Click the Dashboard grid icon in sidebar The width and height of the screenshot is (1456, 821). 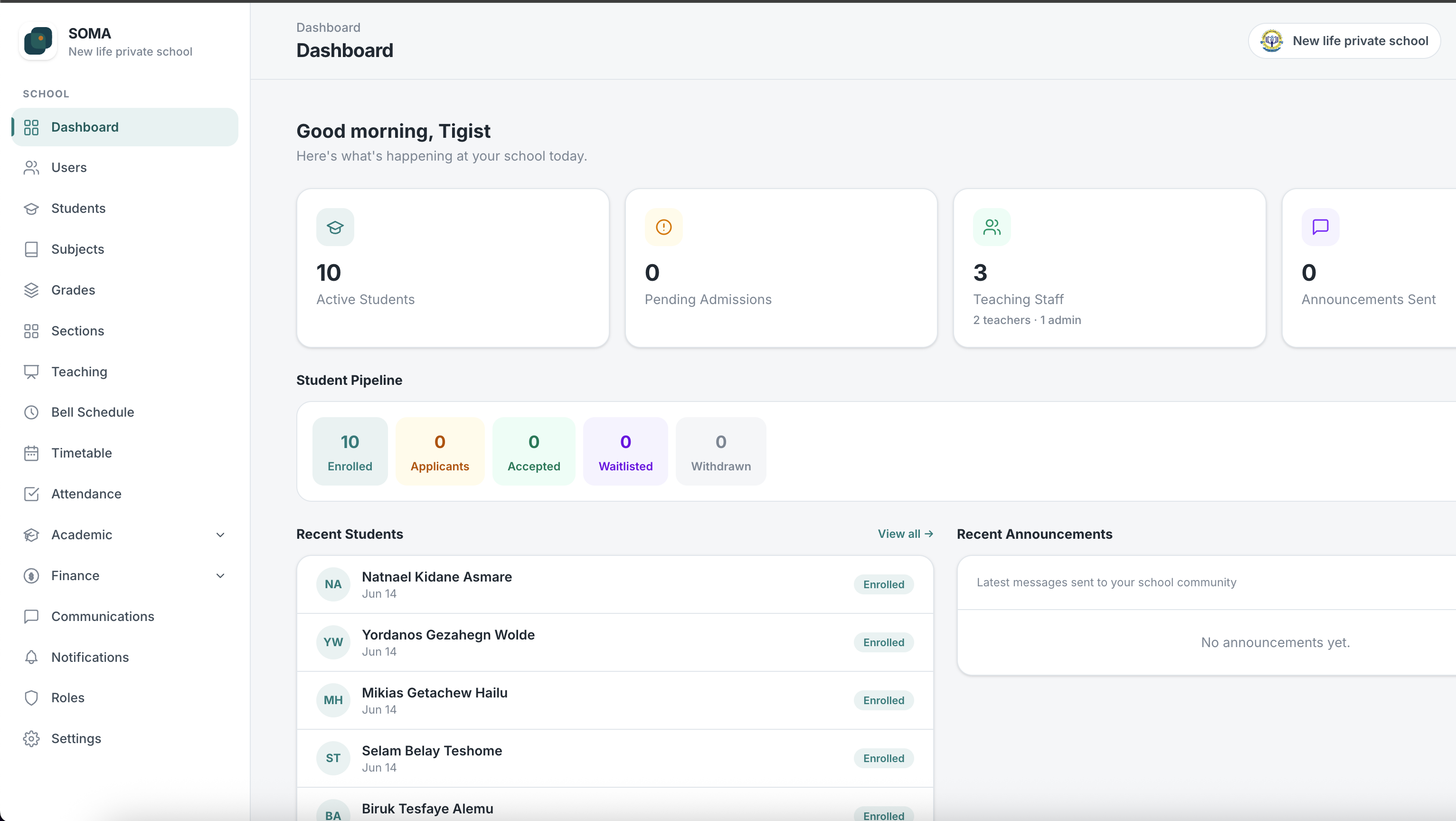[31, 127]
